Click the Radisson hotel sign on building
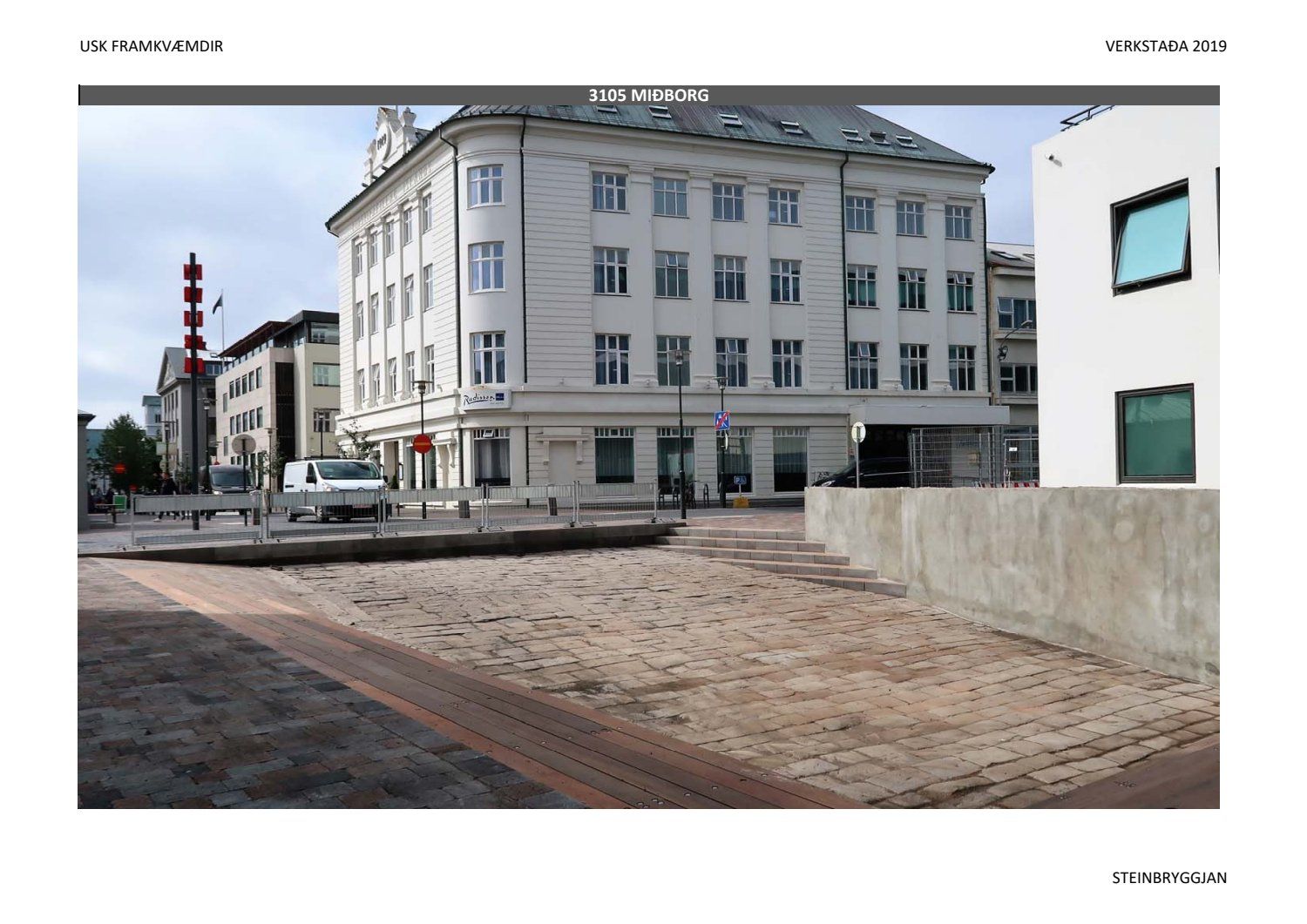1307x924 pixels. [x=486, y=398]
